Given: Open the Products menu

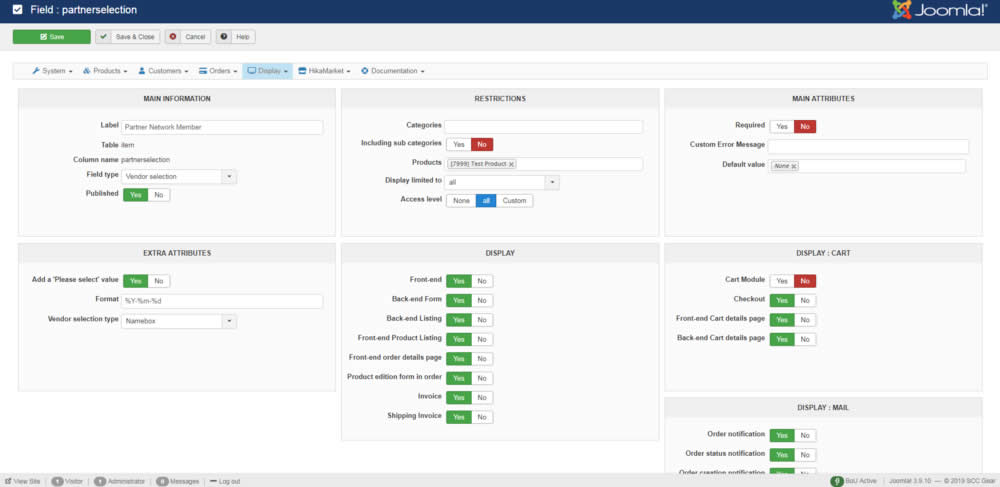Looking at the screenshot, I should coord(105,71).
